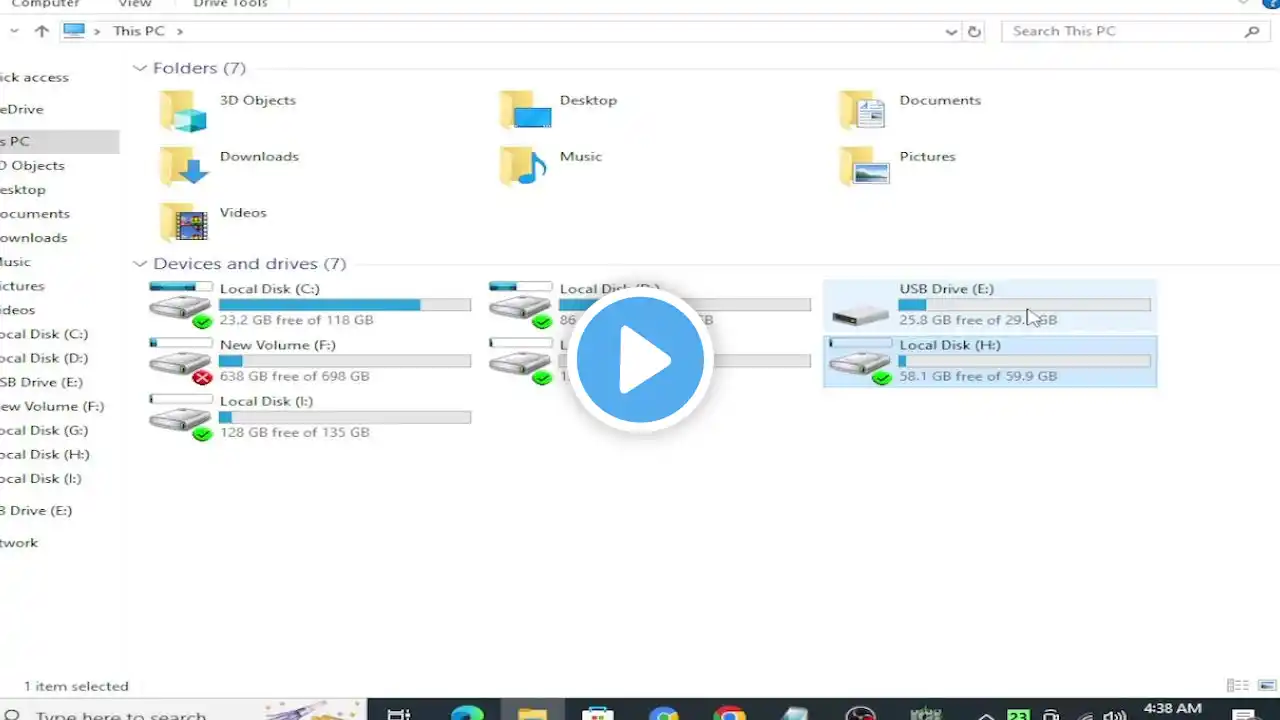Open OneDrive in the navigation pane
1280x720 pixels.
(22, 109)
